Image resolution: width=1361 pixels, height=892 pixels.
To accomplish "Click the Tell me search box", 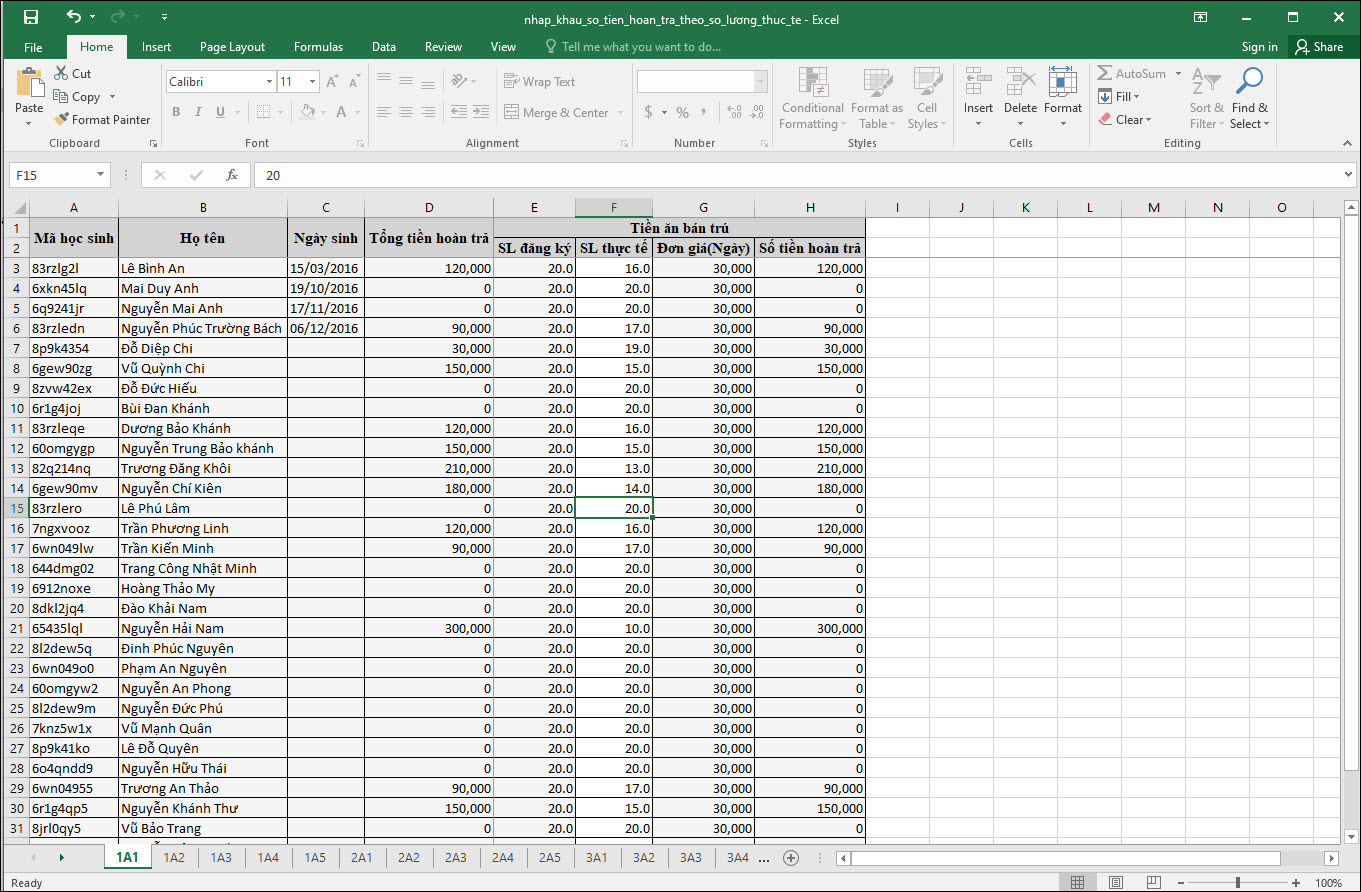I will click(640, 47).
